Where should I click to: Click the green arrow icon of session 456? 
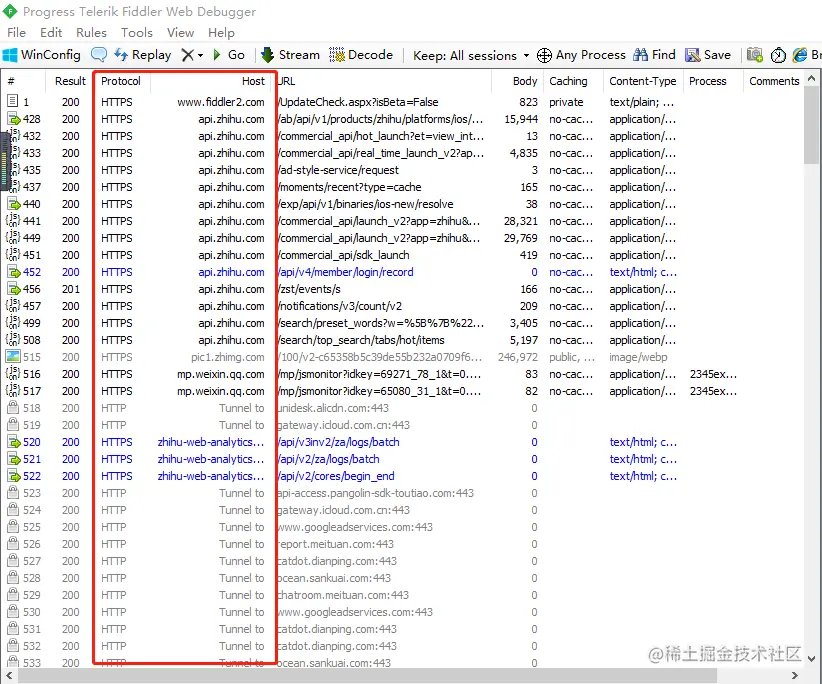point(13,289)
